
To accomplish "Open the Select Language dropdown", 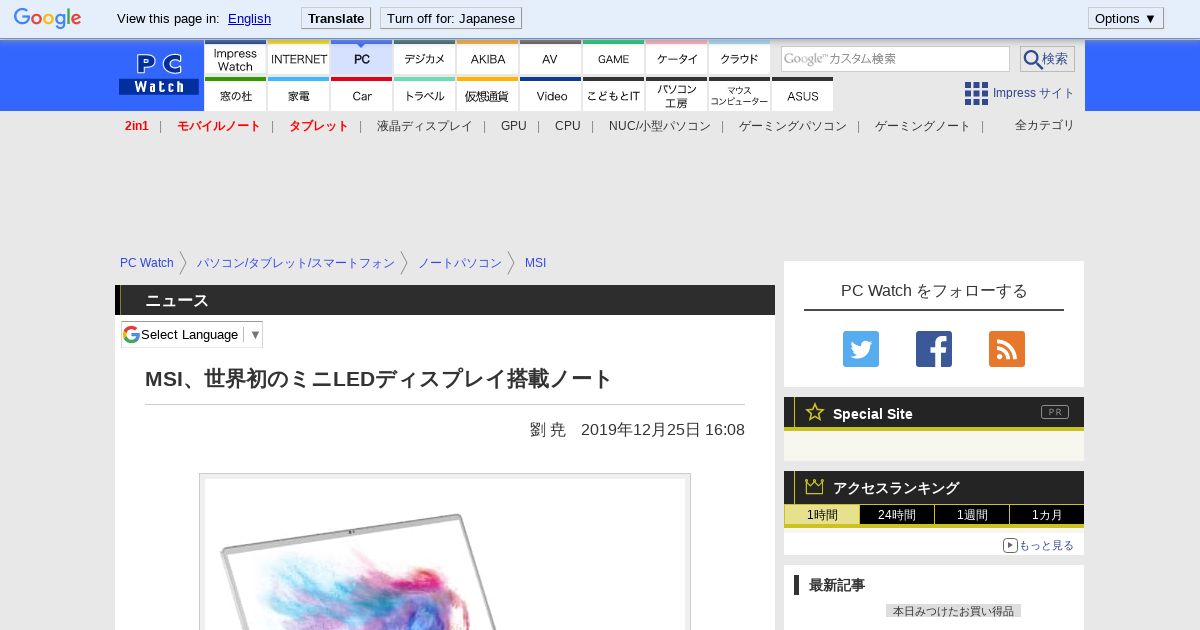I will coord(192,334).
